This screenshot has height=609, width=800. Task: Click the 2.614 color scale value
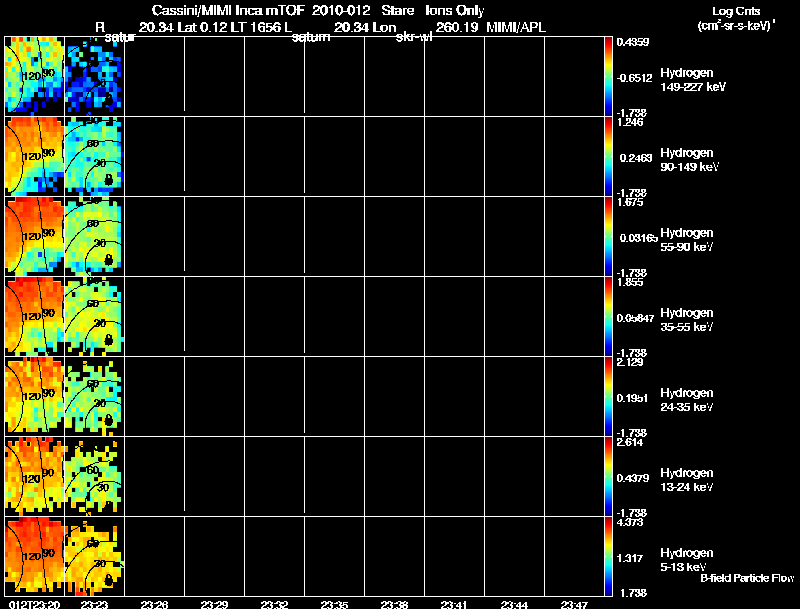tap(630, 442)
